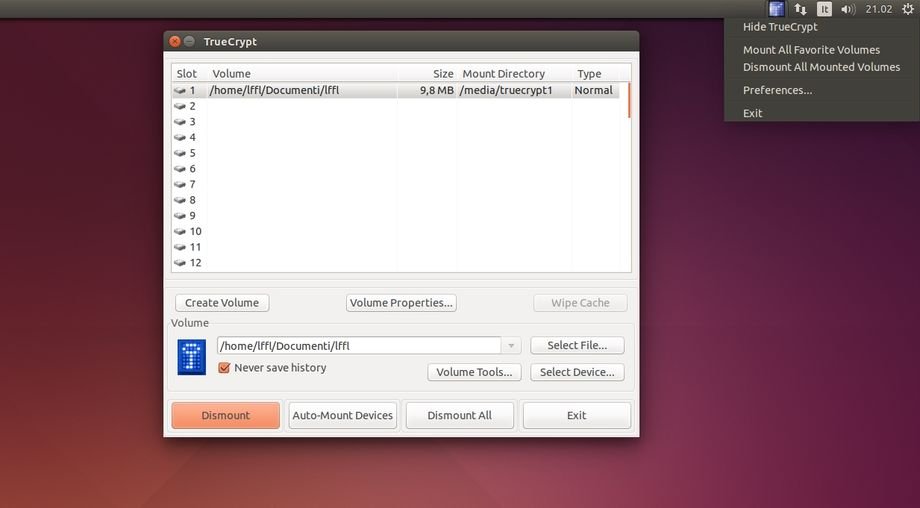The height and width of the screenshot is (508, 920).
Task: Select drive icon of slot 9
Action: [180, 216]
